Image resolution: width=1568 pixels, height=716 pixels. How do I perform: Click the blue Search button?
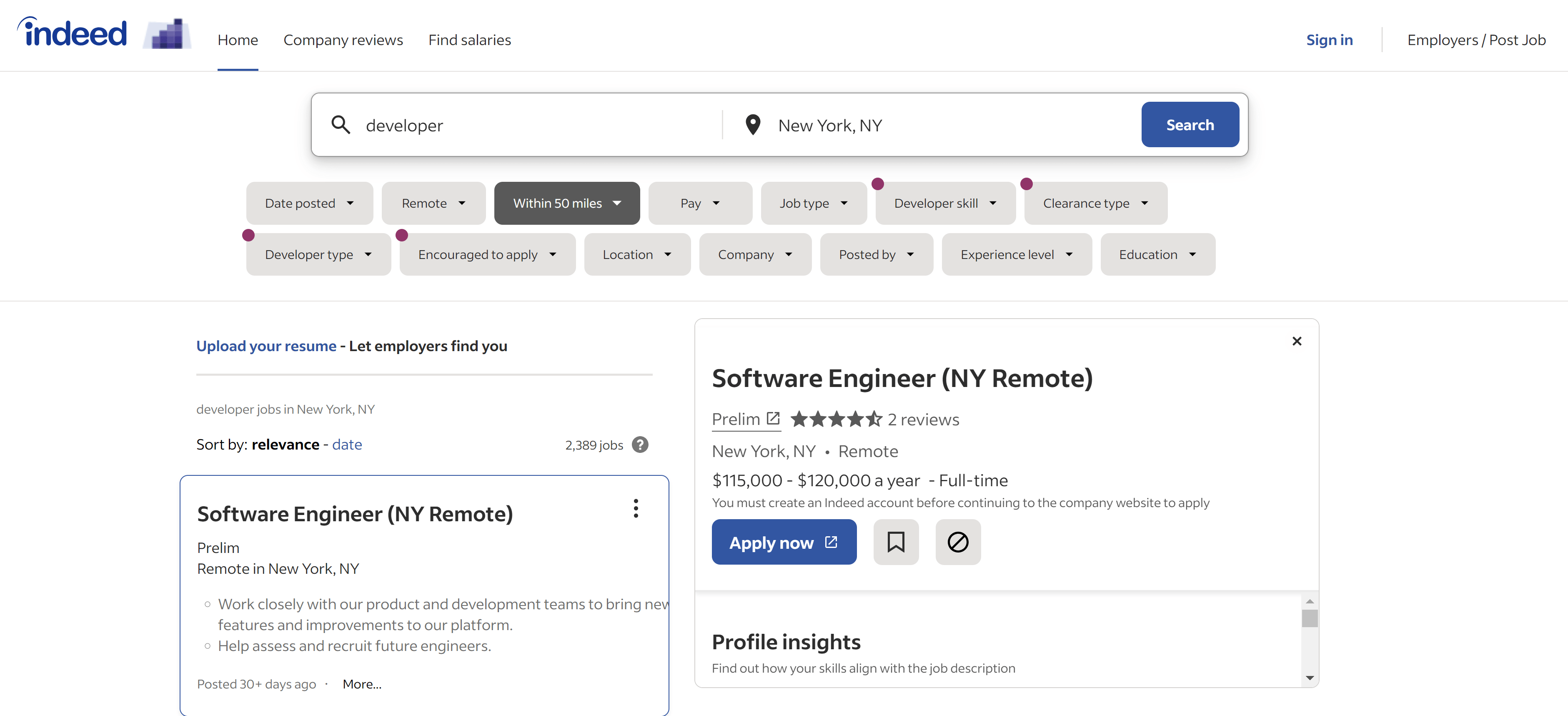click(1190, 124)
